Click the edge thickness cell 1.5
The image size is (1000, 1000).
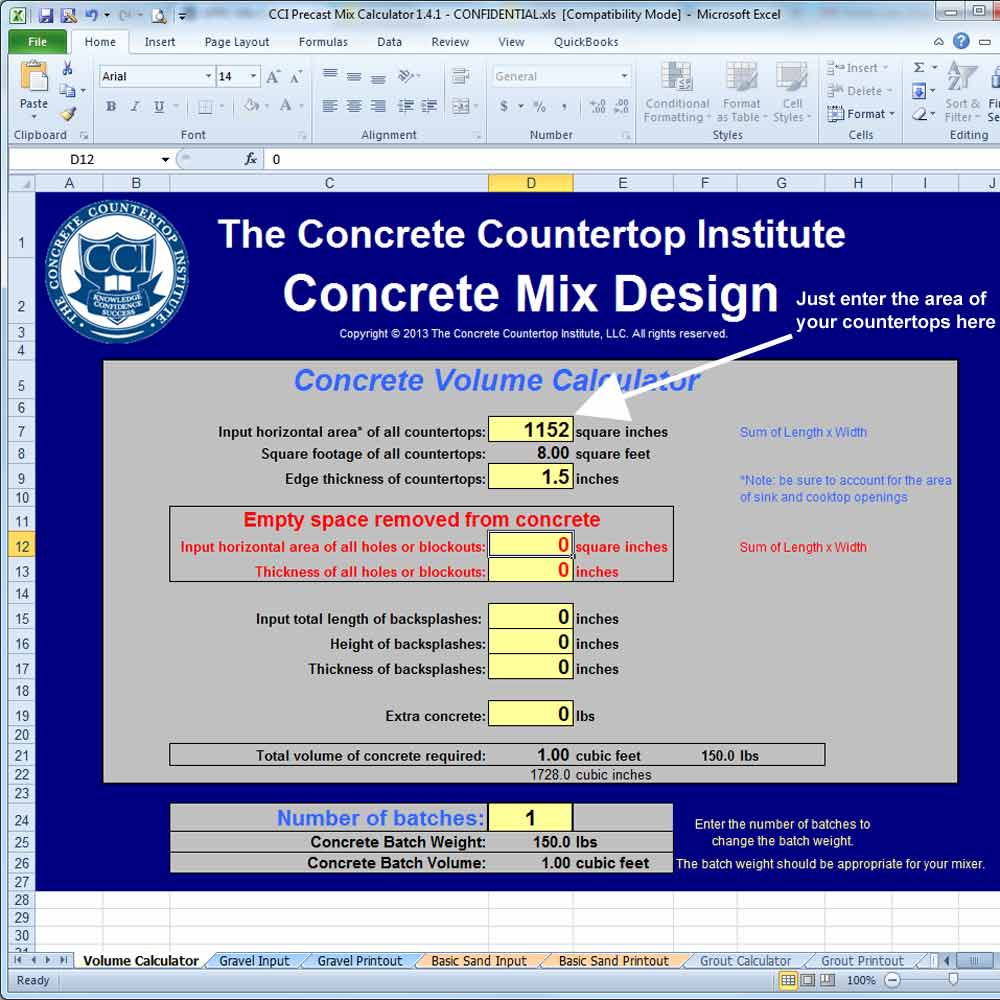pos(531,477)
